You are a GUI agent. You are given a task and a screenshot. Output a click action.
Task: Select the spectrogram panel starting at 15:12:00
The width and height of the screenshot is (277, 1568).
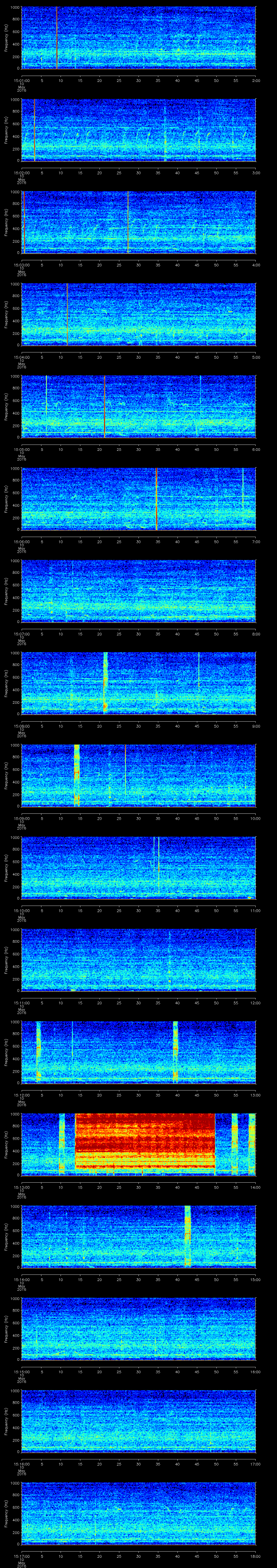click(x=139, y=1052)
